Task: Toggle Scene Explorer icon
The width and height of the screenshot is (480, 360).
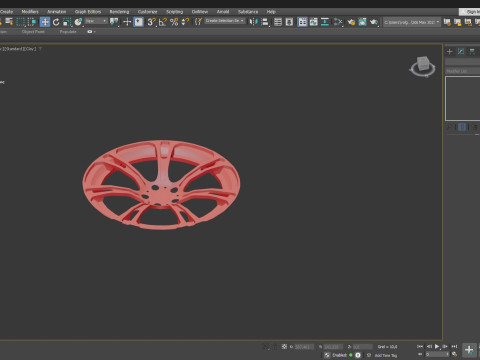Action: pyautogui.click(x=278, y=22)
